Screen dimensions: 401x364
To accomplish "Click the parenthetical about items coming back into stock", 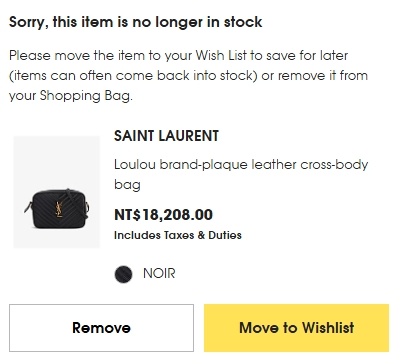I will 133,76.
